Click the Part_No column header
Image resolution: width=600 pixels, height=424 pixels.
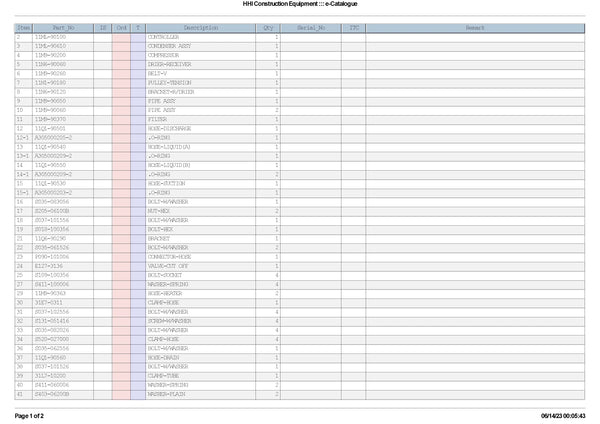[64, 27]
